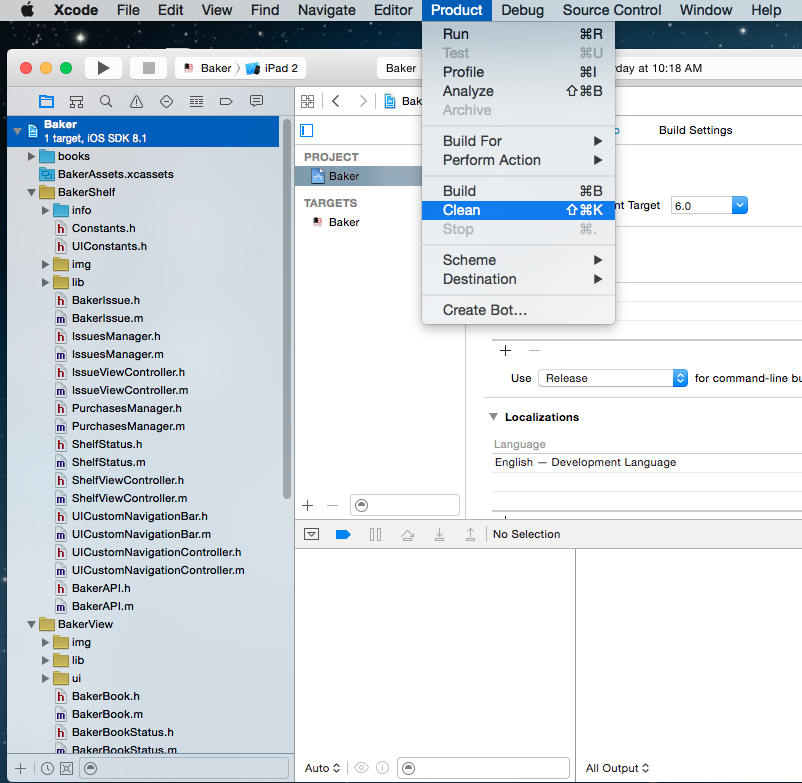
Task: Select IssueViewController.m file
Action: [x=130, y=391]
